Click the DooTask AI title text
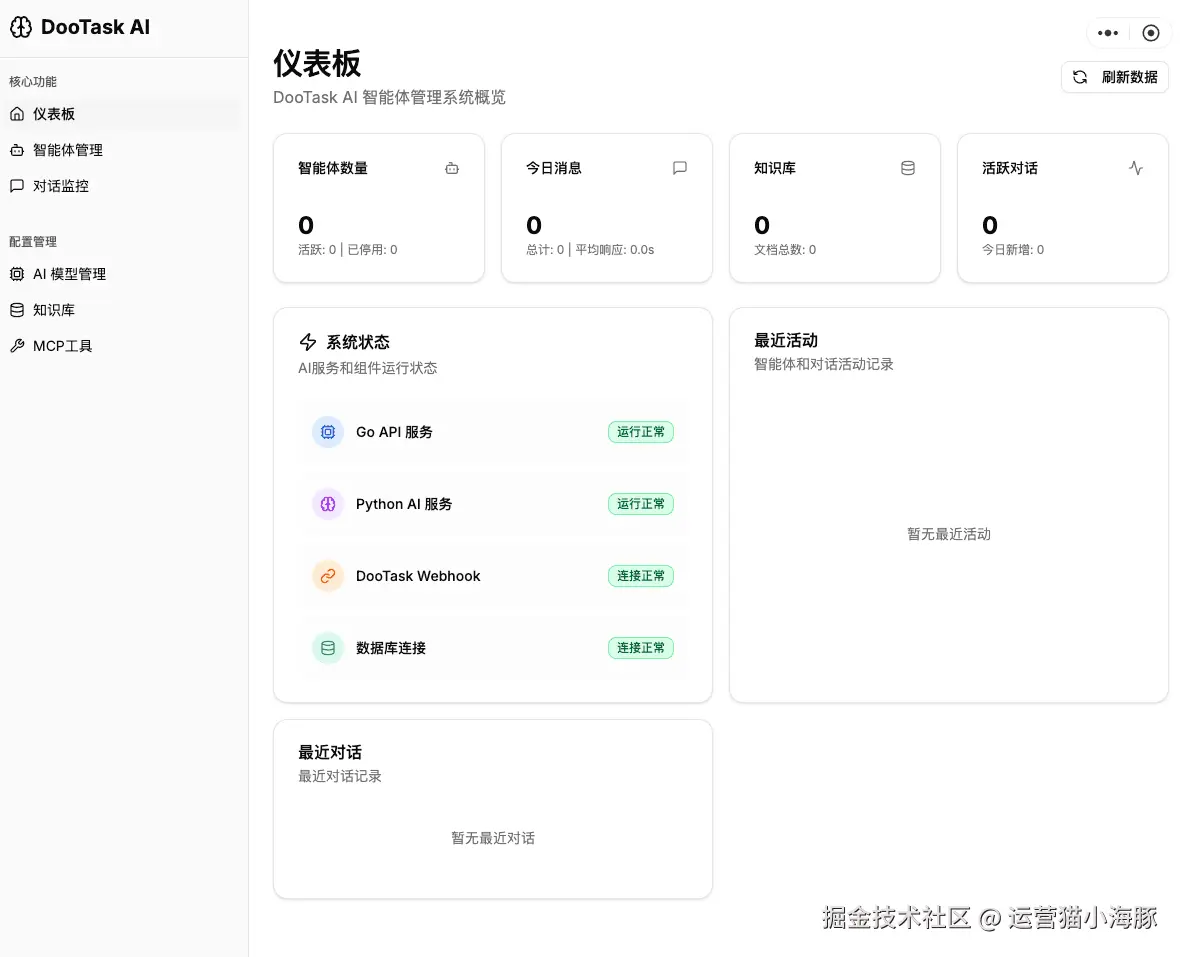The width and height of the screenshot is (1183, 957). point(96,27)
